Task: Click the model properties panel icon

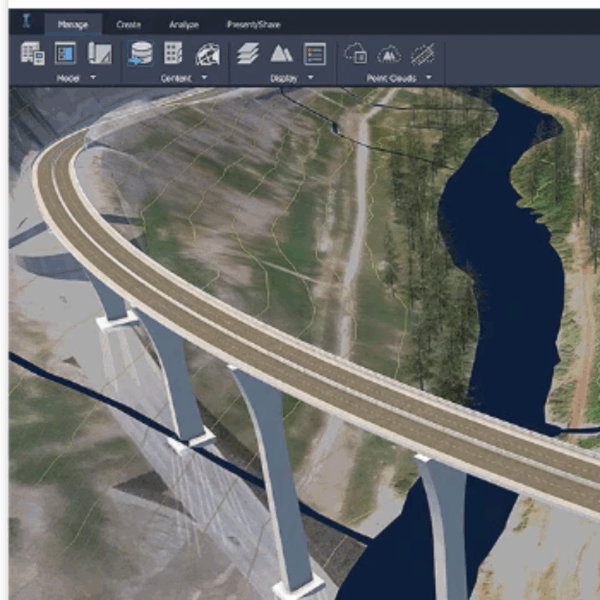Action: pos(66,54)
